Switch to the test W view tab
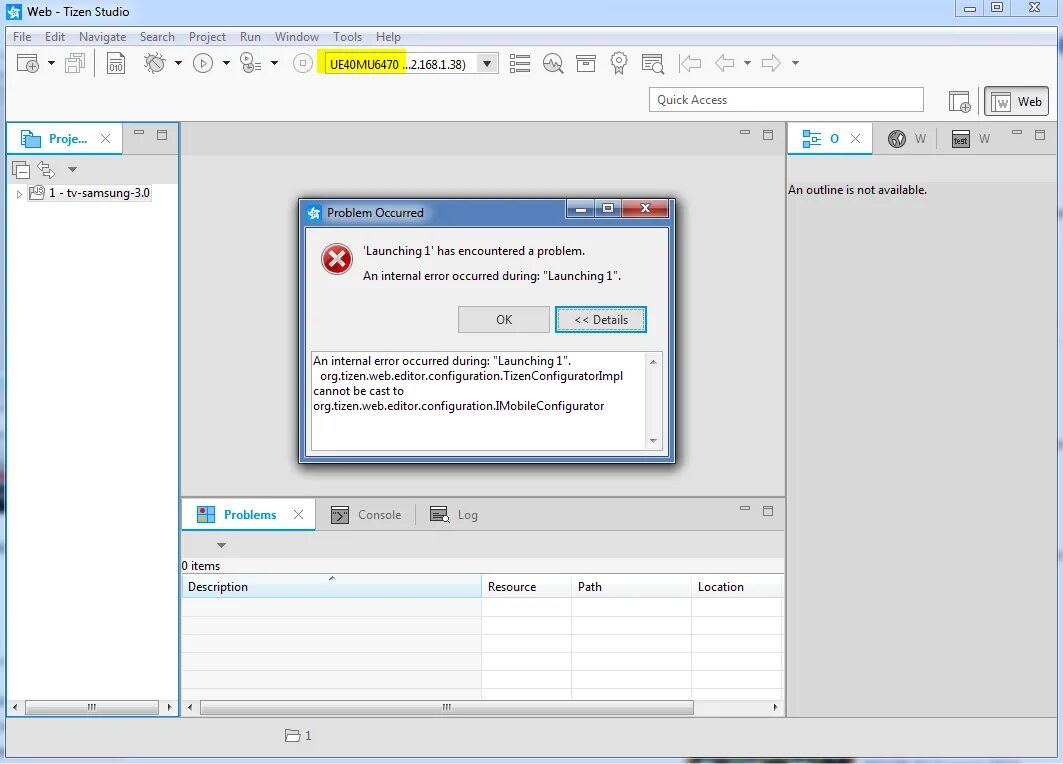The image size is (1063, 764). [x=971, y=139]
